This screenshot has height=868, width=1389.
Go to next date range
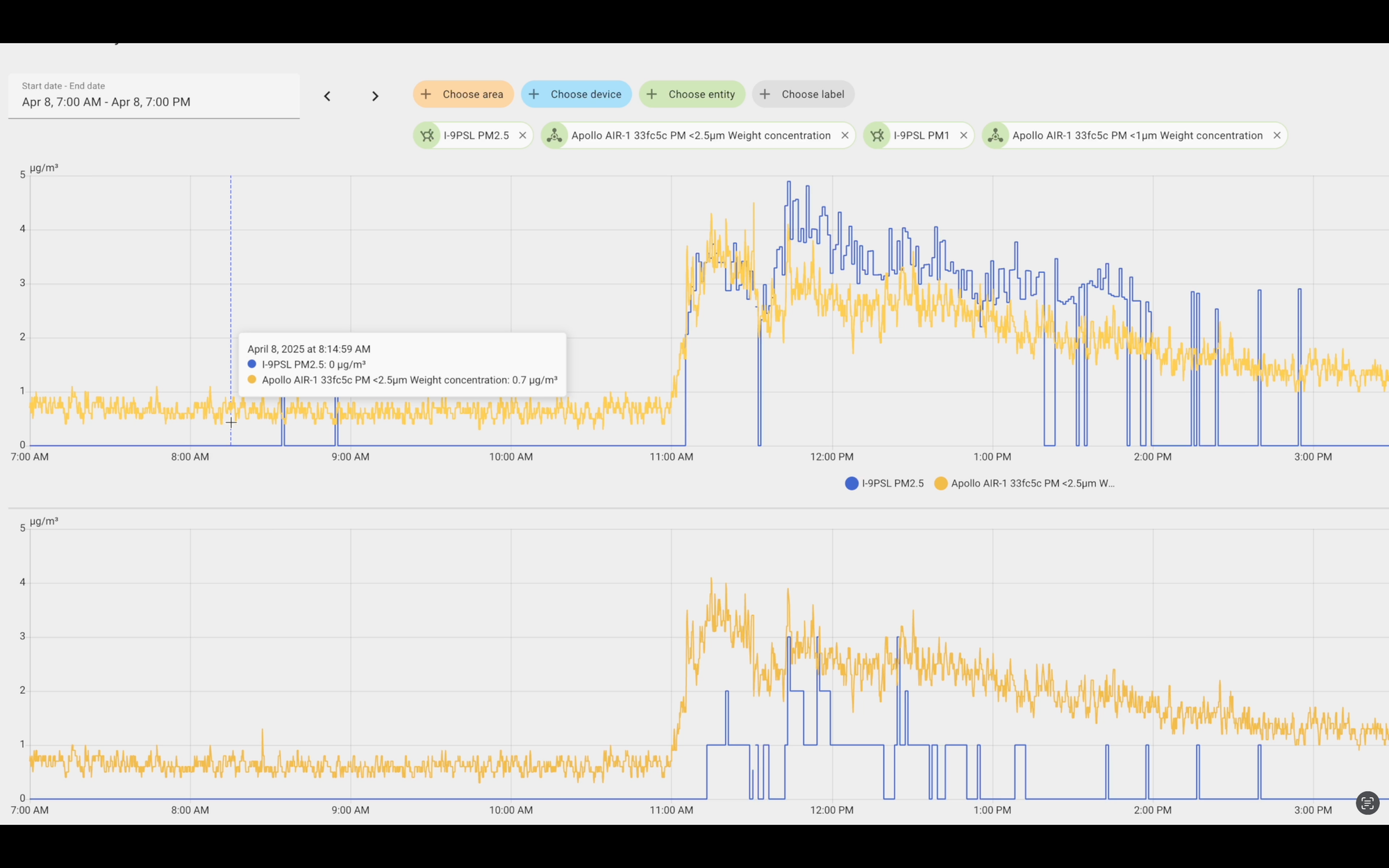[375, 96]
